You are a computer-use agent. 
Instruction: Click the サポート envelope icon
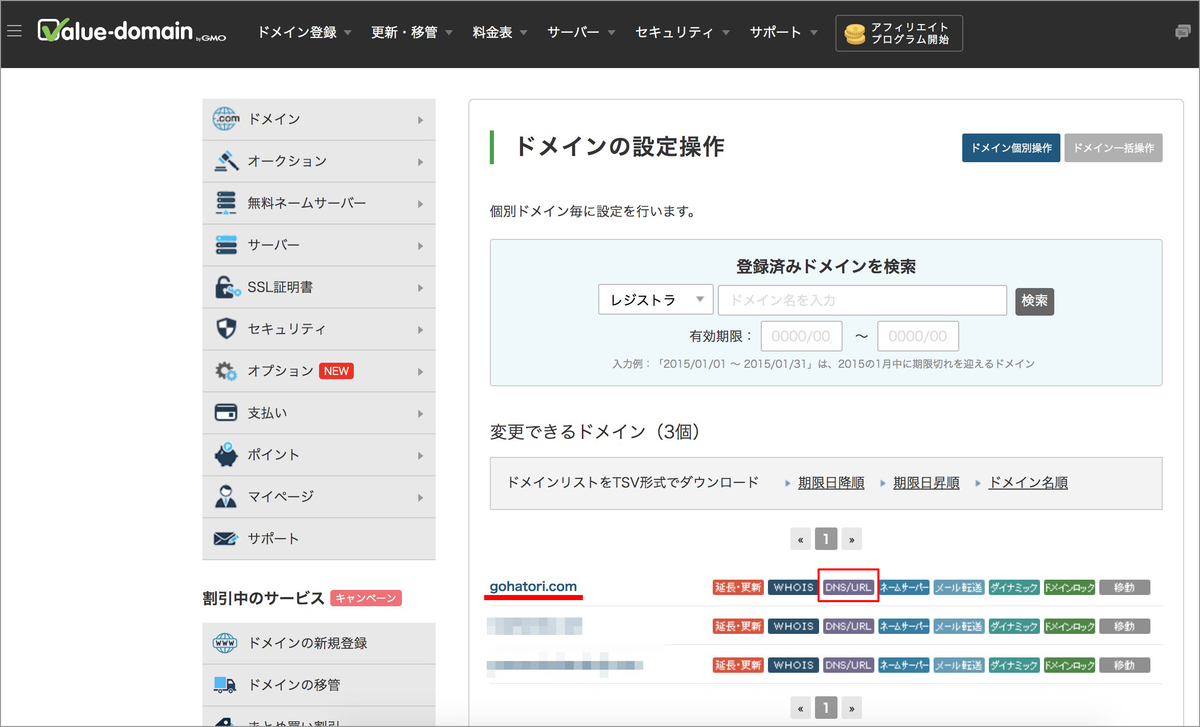click(x=226, y=539)
